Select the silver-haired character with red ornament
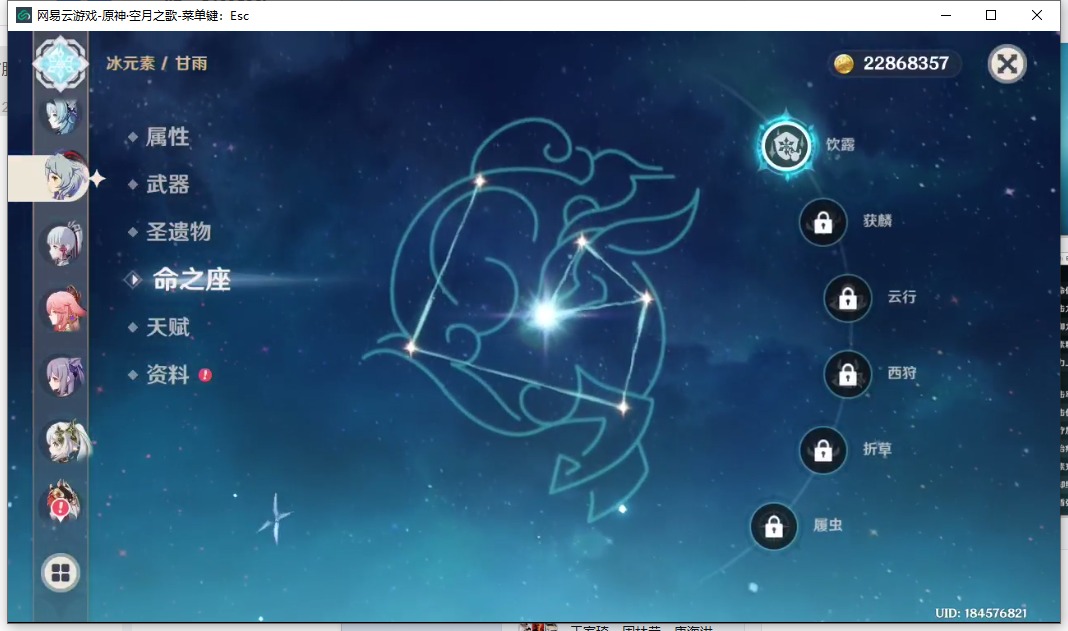1068x631 pixels. point(64,243)
